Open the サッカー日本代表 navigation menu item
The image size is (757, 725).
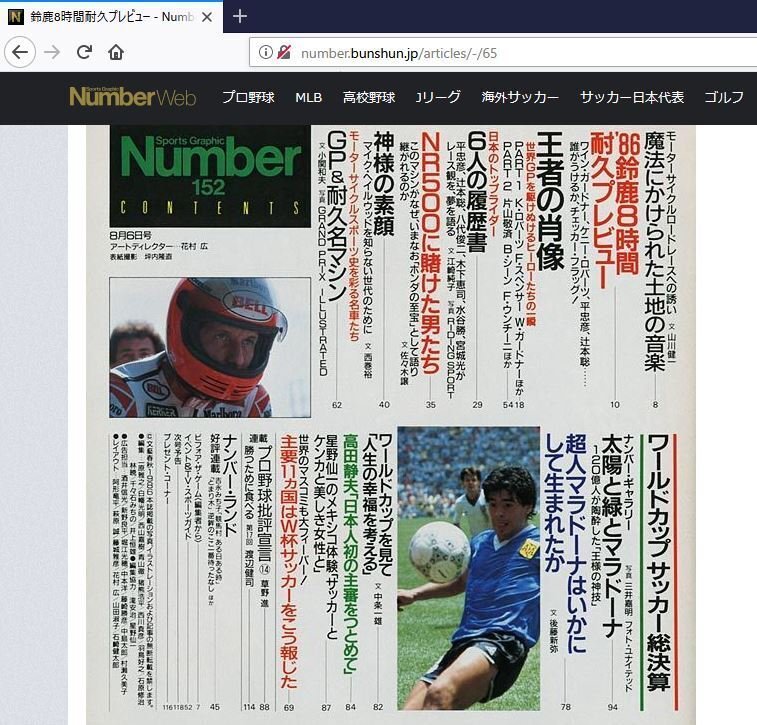tap(632, 97)
